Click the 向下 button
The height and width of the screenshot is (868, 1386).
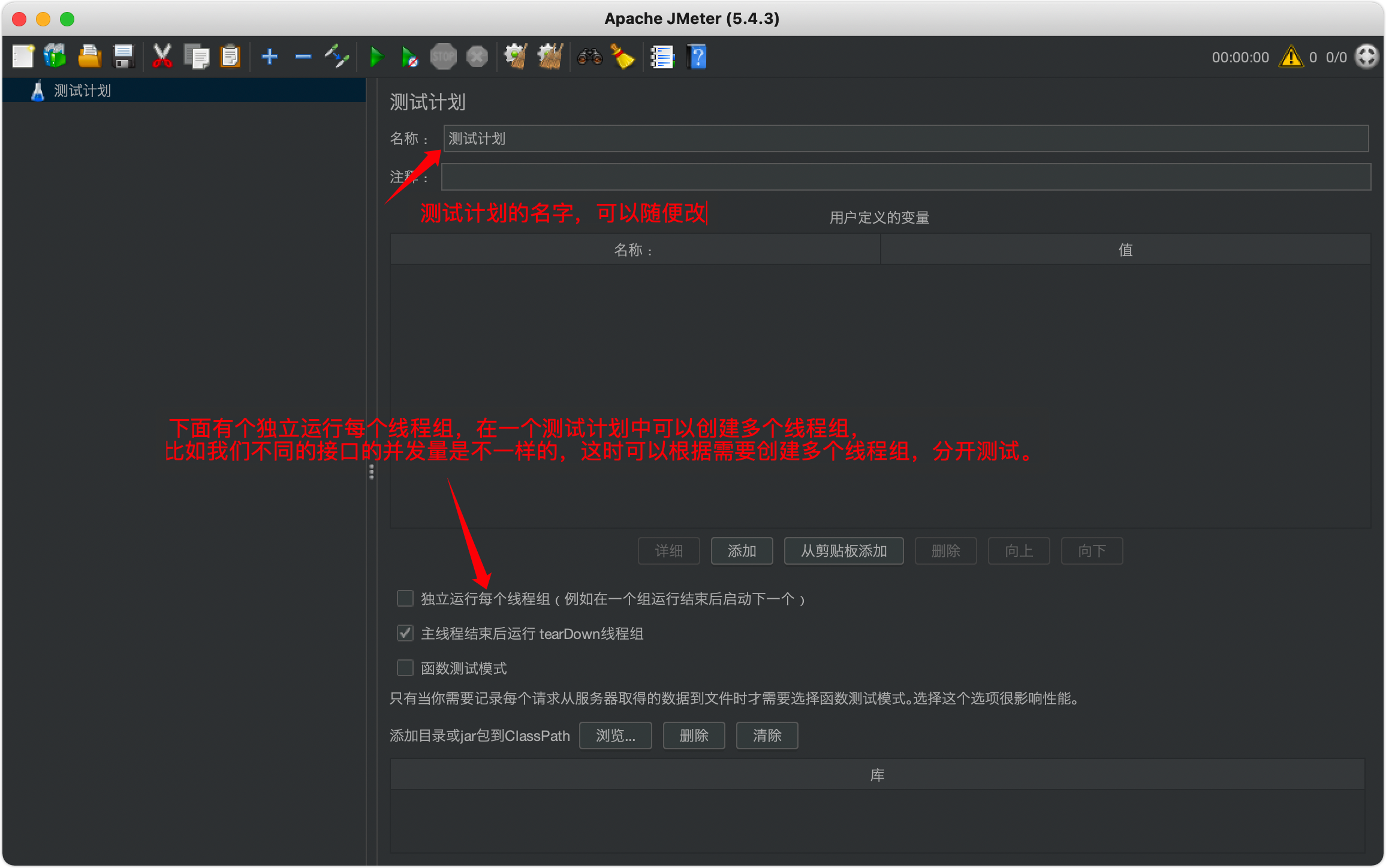[x=1092, y=550]
